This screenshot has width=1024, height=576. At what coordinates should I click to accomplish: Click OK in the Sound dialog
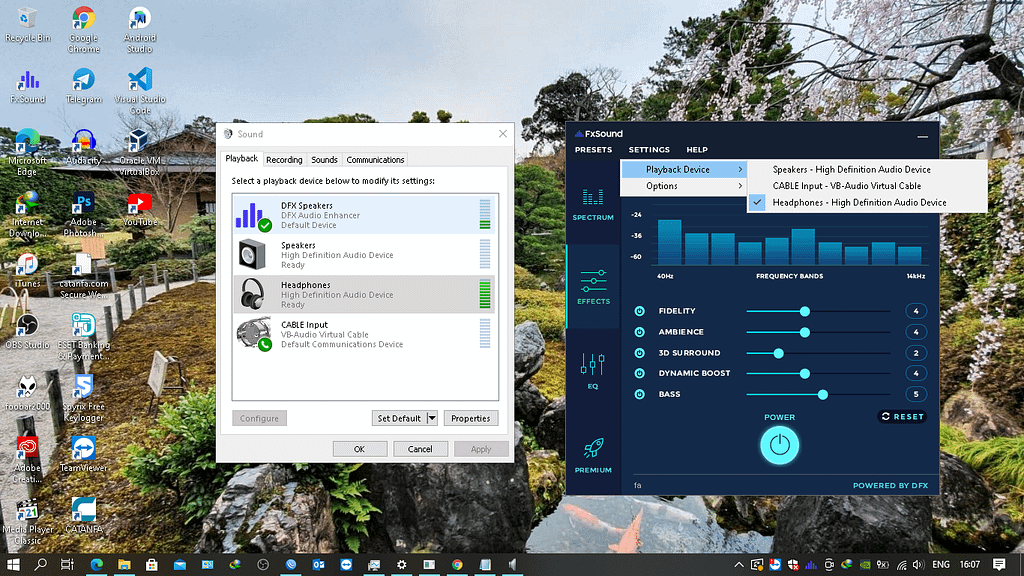click(359, 449)
